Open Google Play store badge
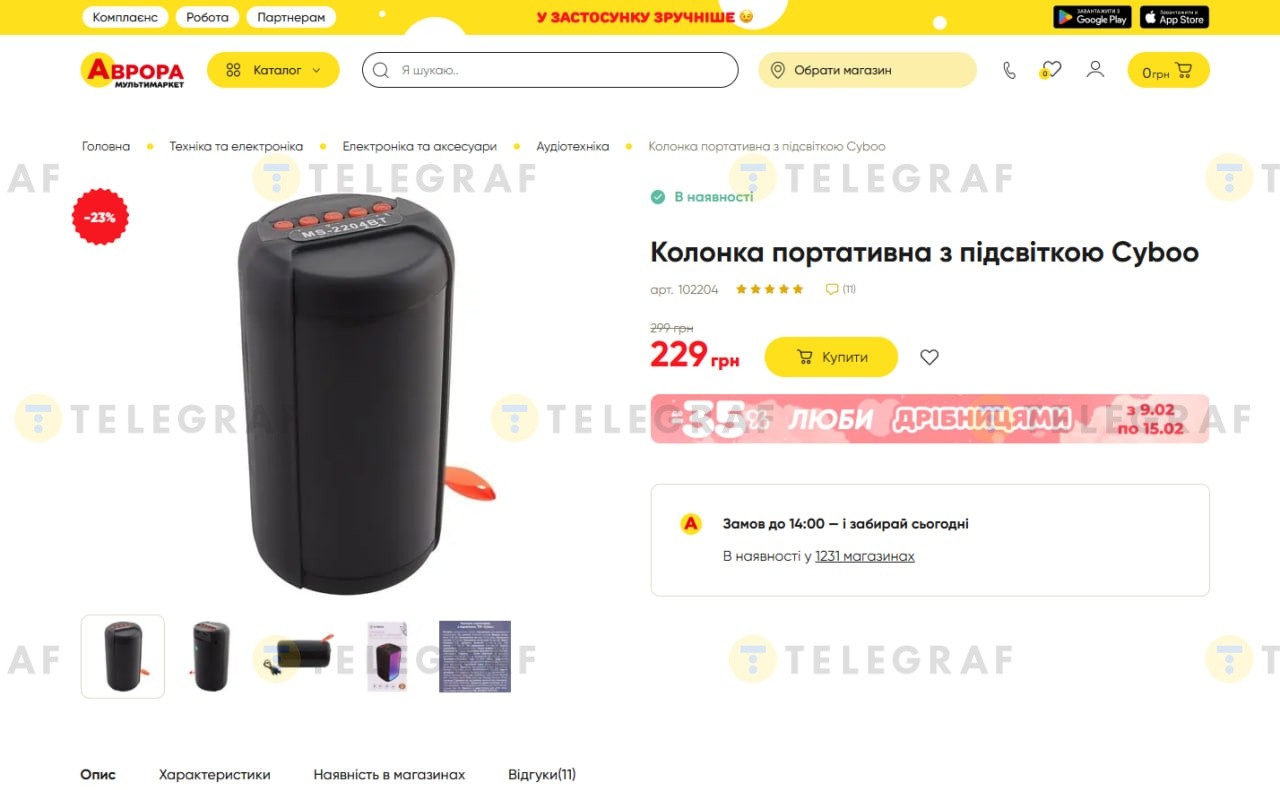Image resolution: width=1280 pixels, height=790 pixels. point(1092,17)
